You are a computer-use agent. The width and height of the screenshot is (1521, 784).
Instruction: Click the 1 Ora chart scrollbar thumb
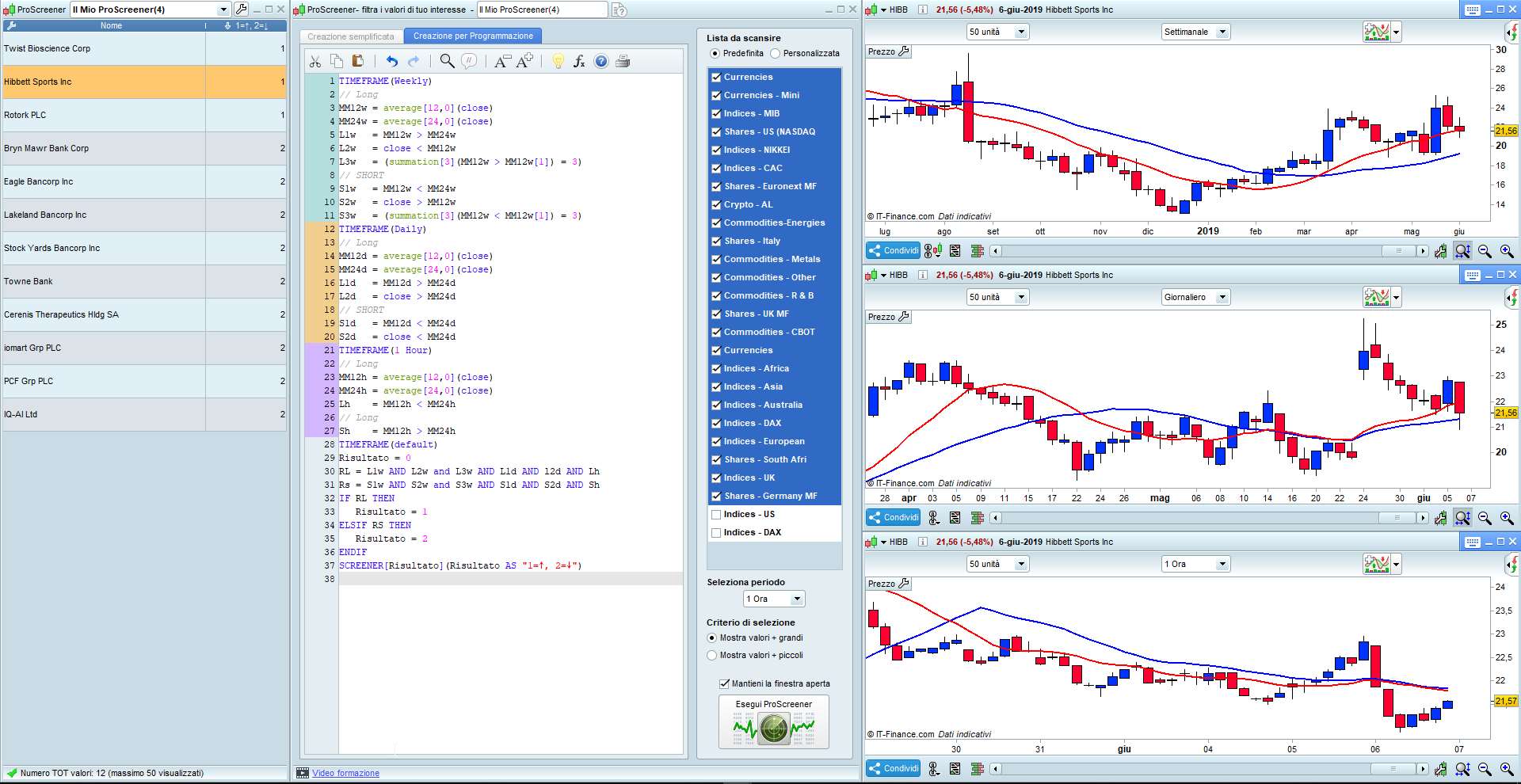(1394, 769)
